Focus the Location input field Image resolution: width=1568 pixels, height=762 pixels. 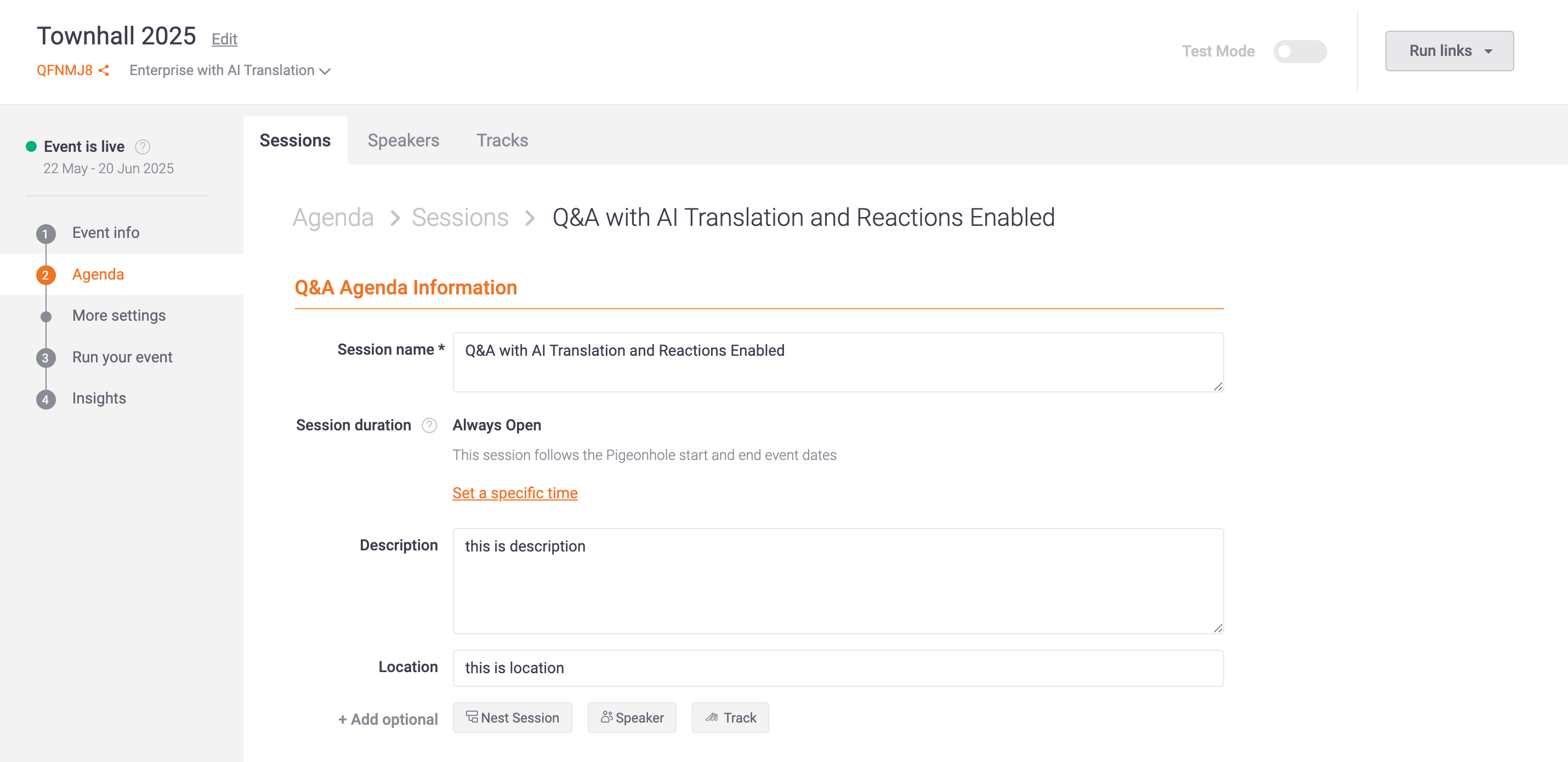838,668
